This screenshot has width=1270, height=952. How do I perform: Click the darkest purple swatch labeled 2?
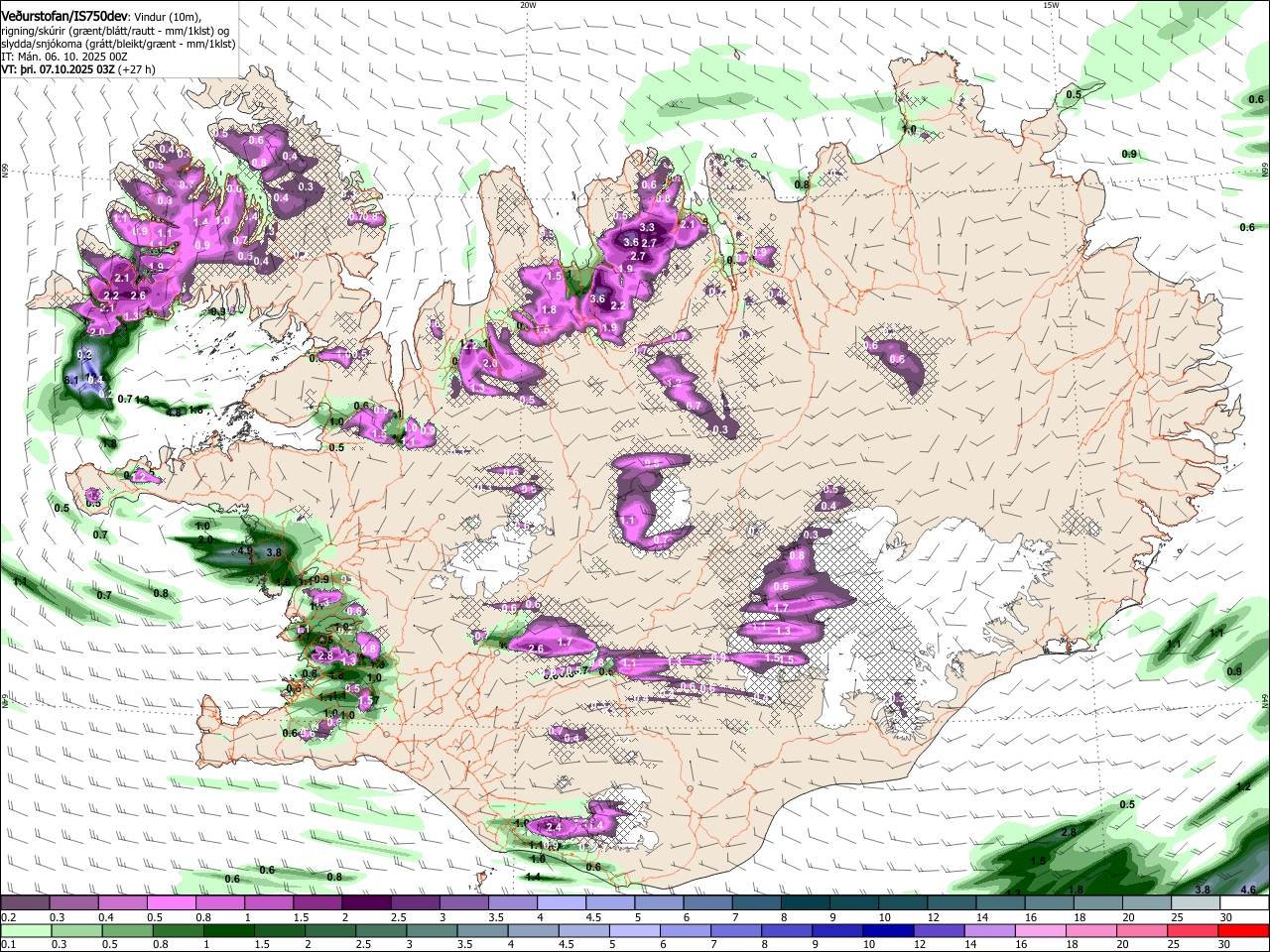[366, 902]
